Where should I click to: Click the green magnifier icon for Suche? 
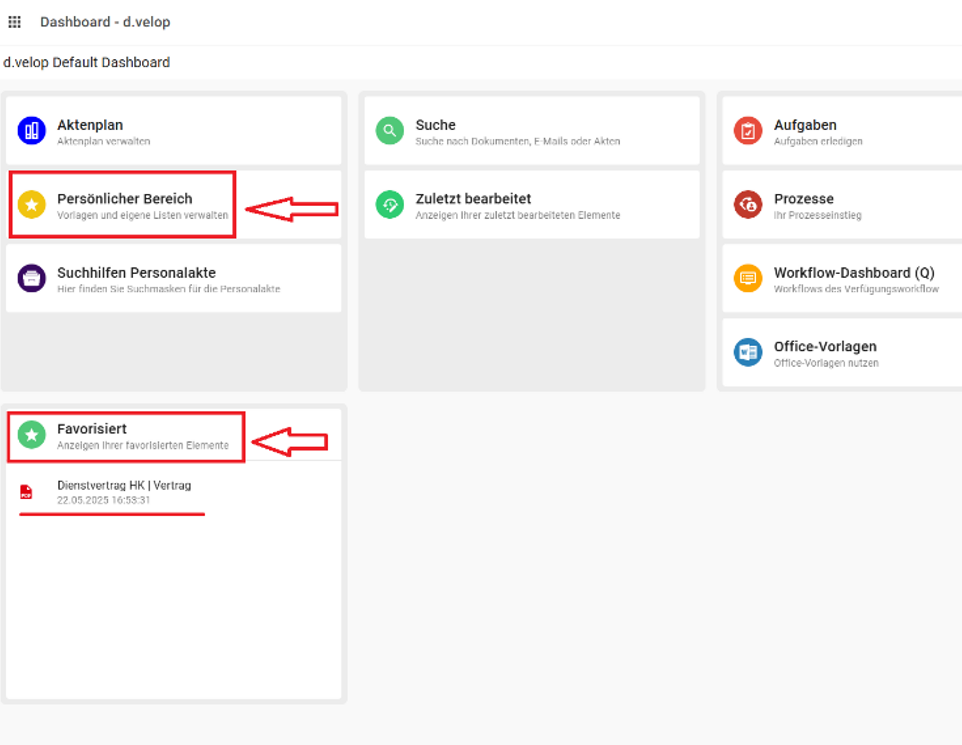click(389, 130)
